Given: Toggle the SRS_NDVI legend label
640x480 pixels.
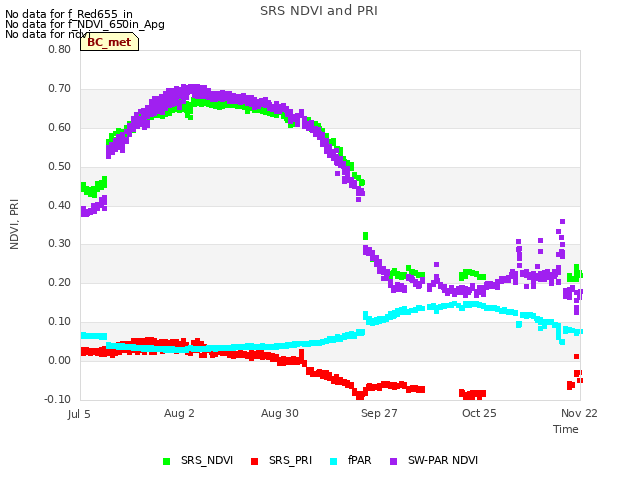Looking at the screenshot, I should point(207,460).
